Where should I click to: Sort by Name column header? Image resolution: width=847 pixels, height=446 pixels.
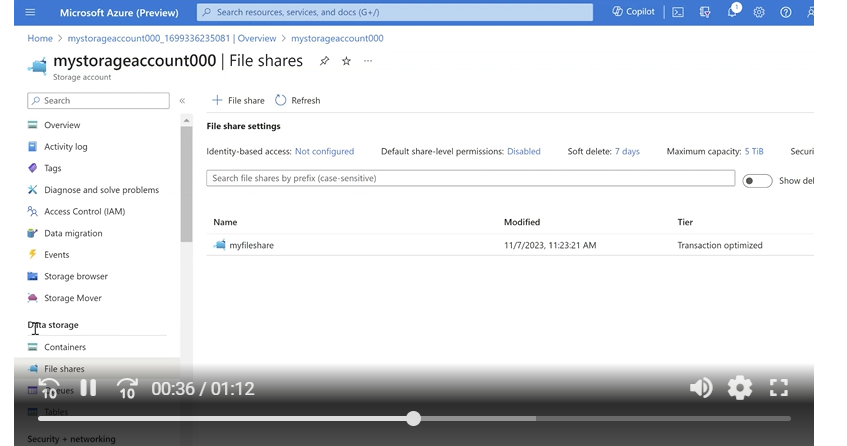coord(225,222)
